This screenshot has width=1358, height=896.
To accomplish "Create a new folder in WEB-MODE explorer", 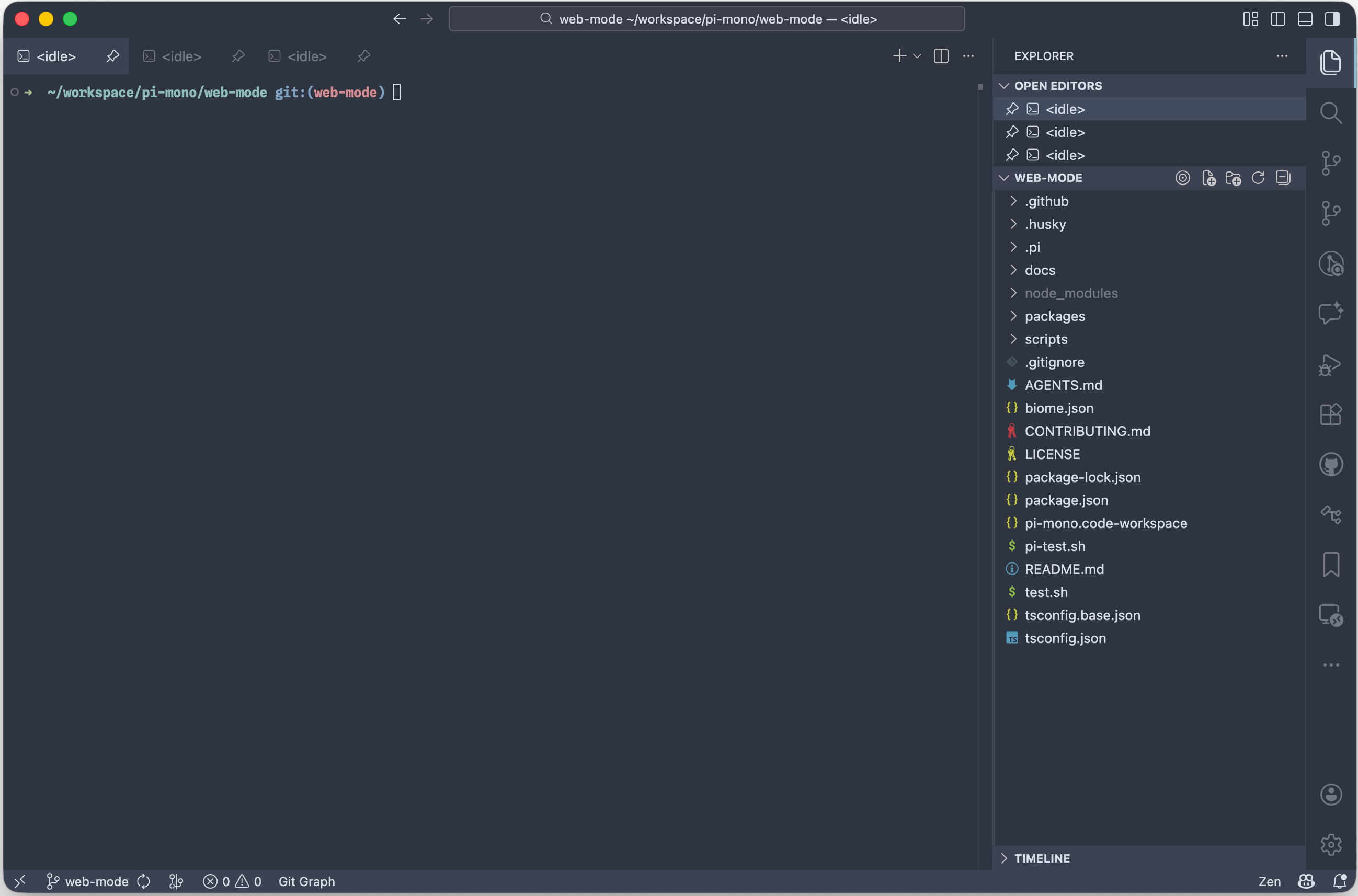I will [1235, 178].
